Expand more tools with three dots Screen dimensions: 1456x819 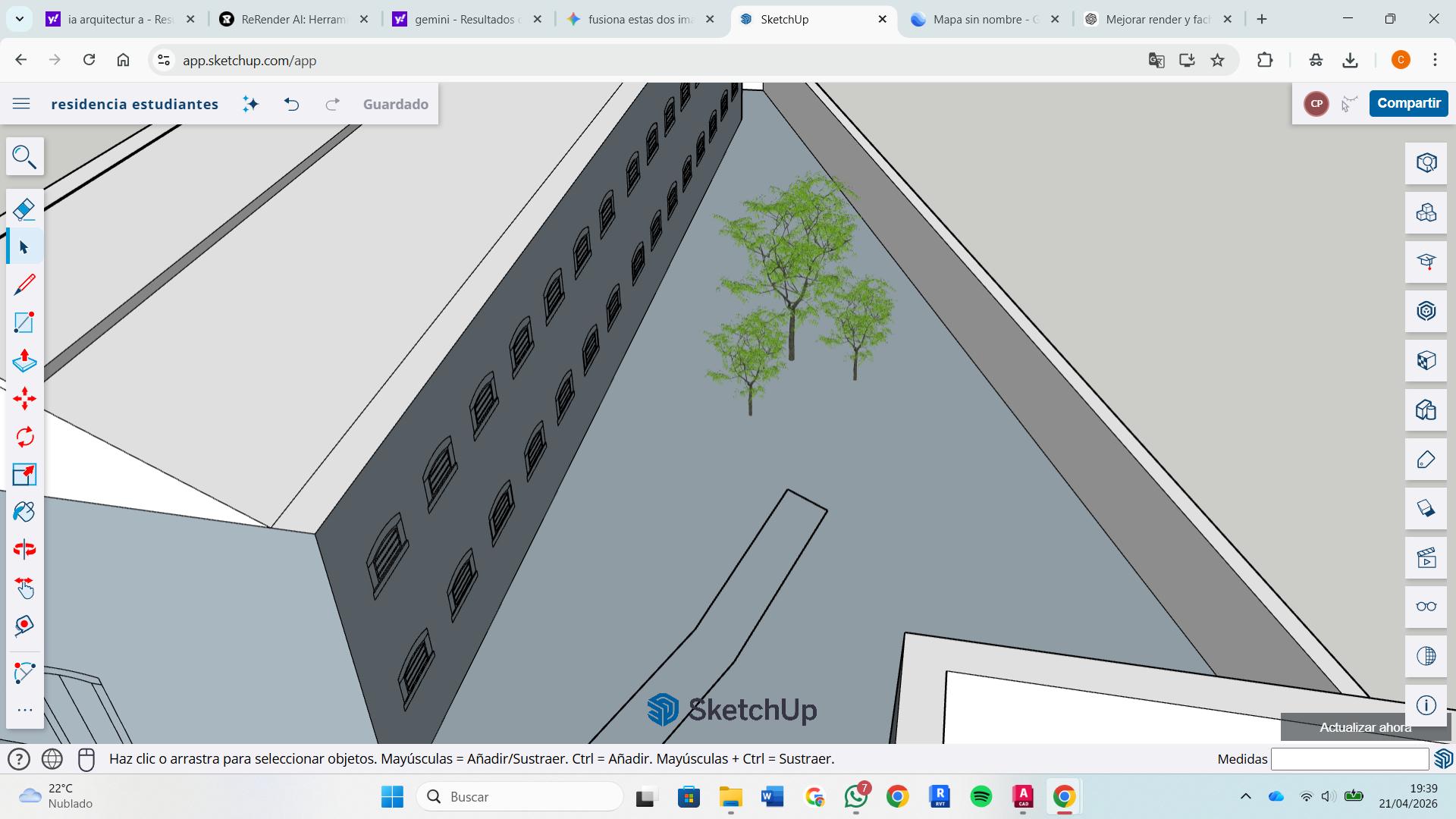[24, 711]
